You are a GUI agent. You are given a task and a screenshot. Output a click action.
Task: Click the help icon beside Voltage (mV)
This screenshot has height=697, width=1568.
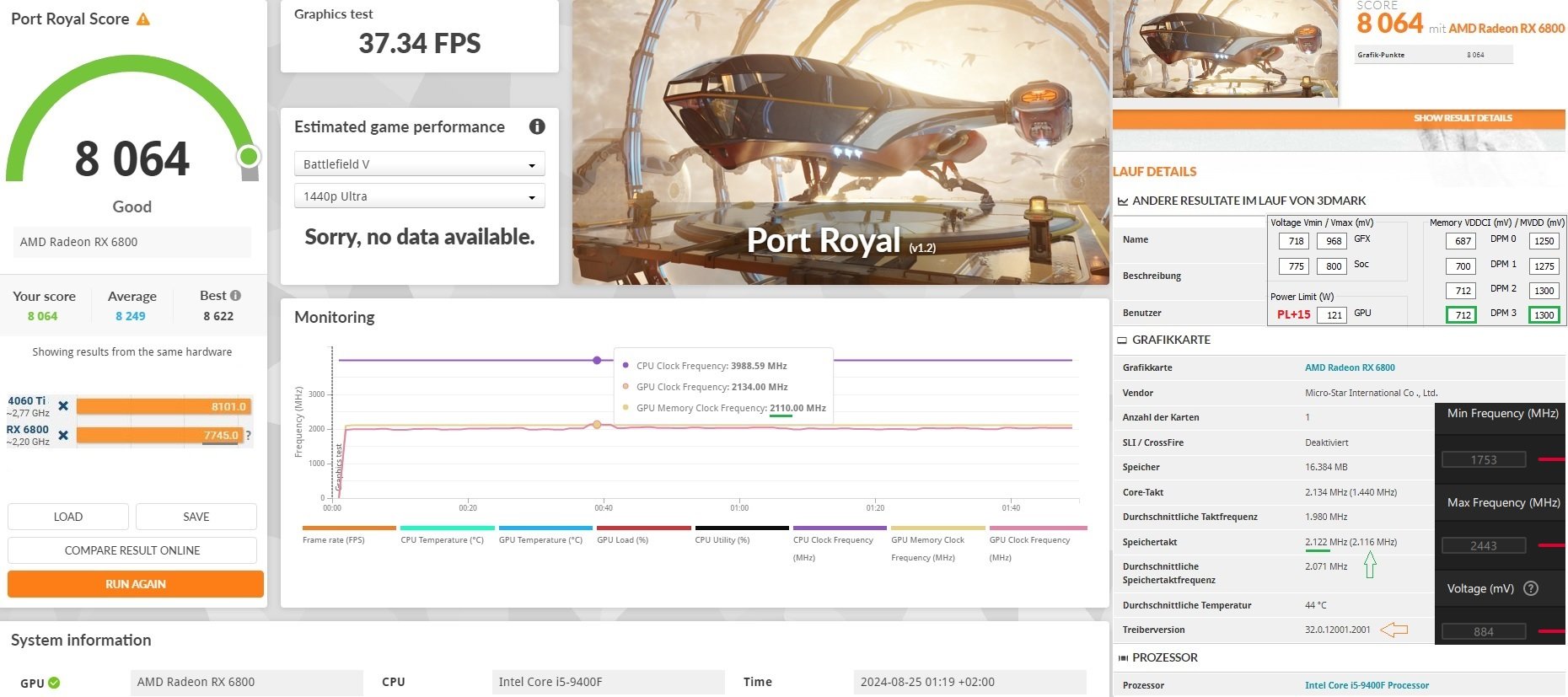point(1531,588)
